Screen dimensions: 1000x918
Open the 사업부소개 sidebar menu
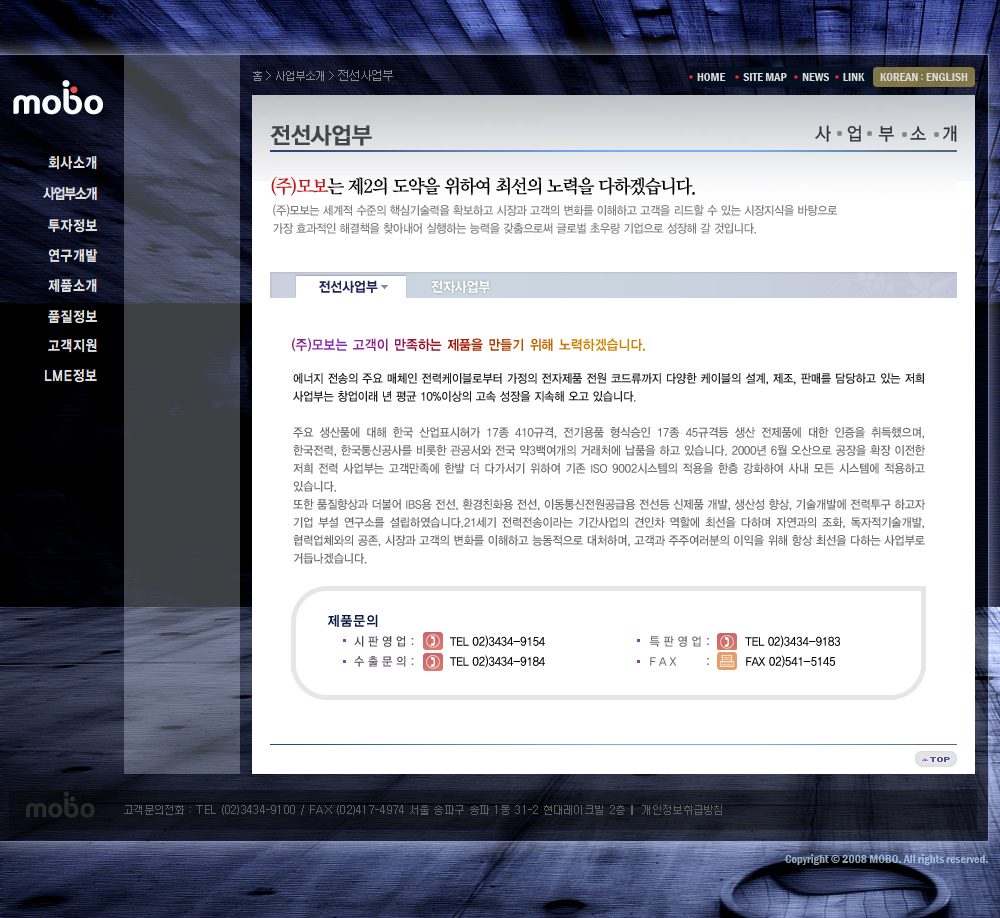70,194
